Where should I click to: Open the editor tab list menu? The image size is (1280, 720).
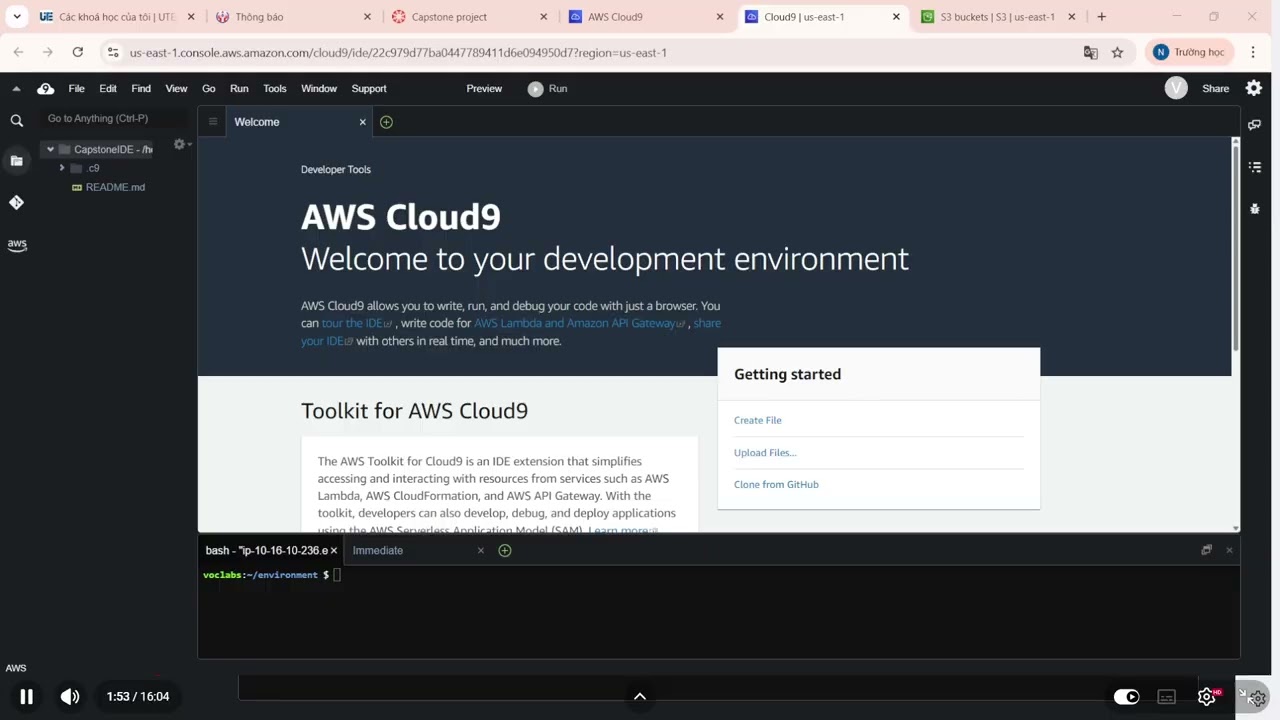pos(212,122)
